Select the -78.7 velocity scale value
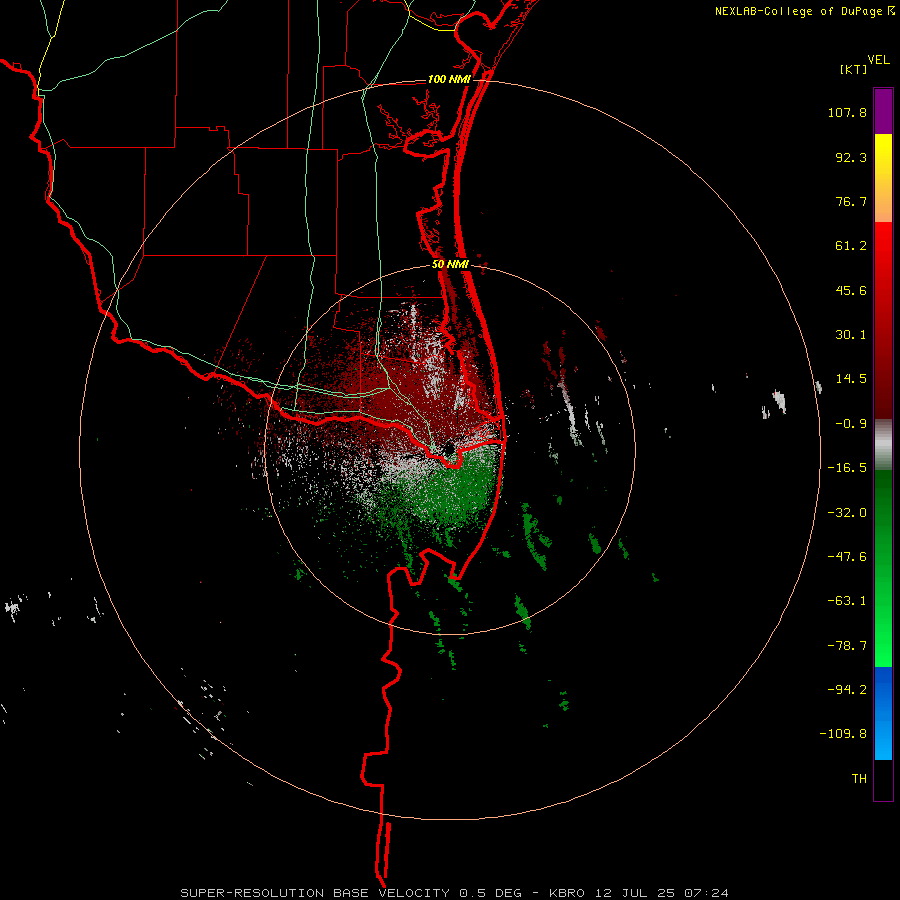Viewport: 900px width, 900px height. (x=847, y=646)
